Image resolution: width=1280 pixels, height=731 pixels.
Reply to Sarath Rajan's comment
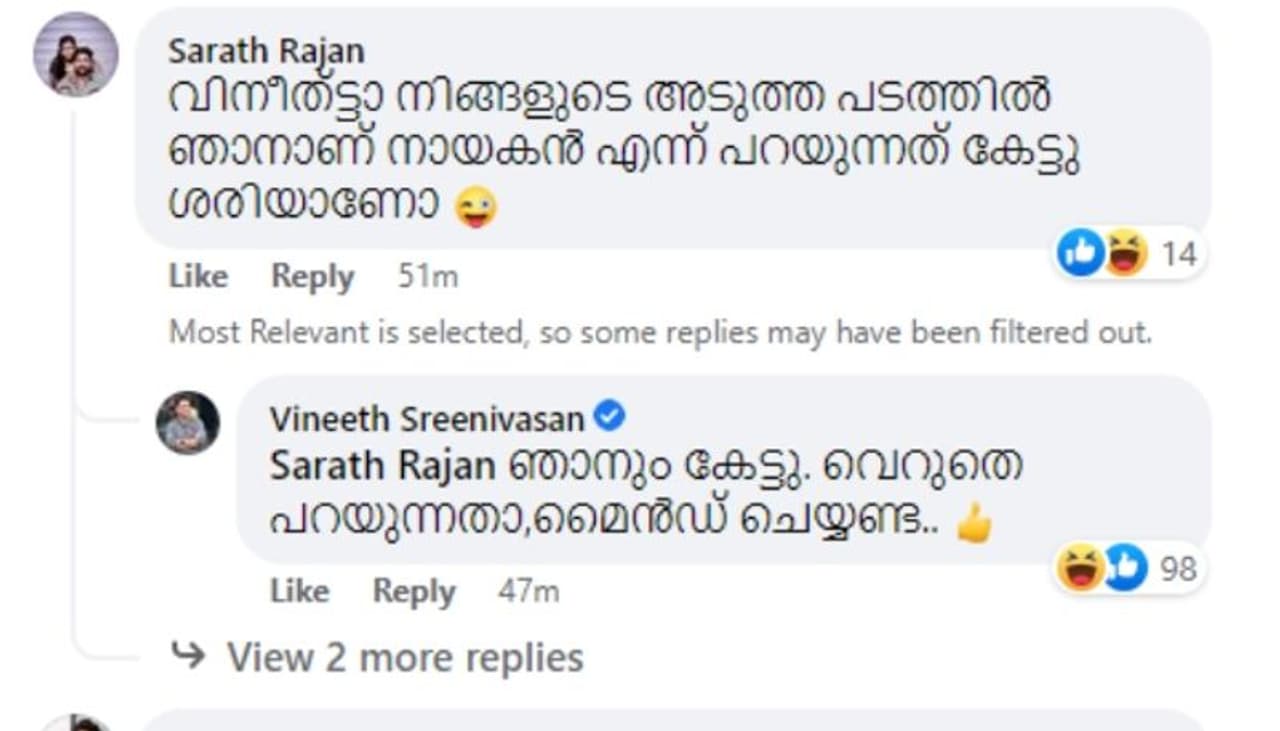pyautogui.click(x=312, y=276)
